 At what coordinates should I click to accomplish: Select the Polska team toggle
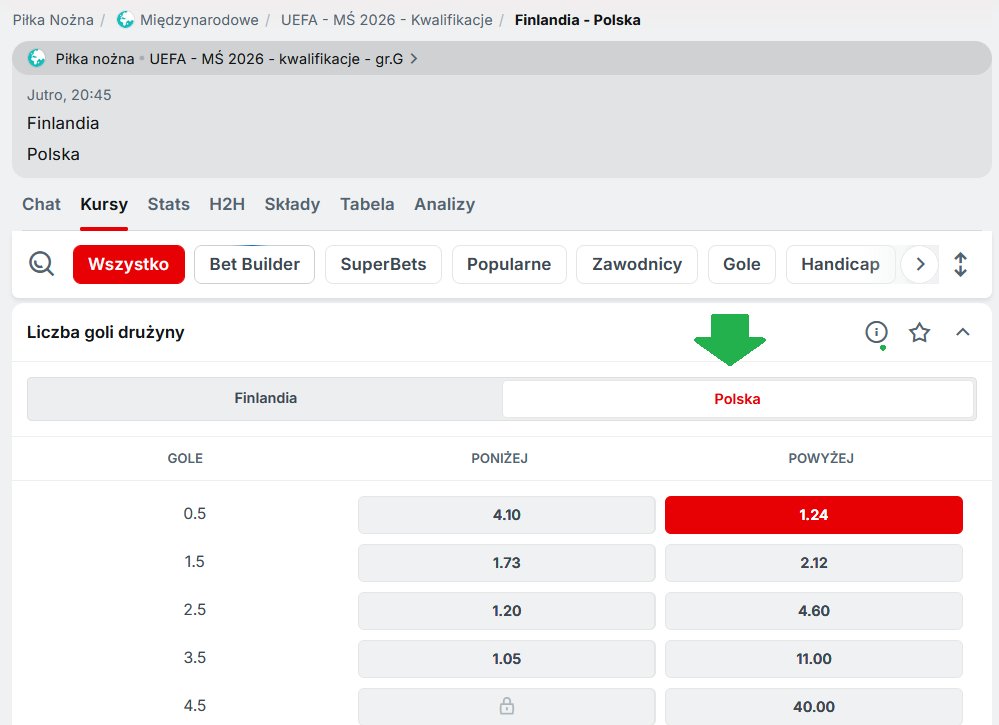click(x=737, y=398)
